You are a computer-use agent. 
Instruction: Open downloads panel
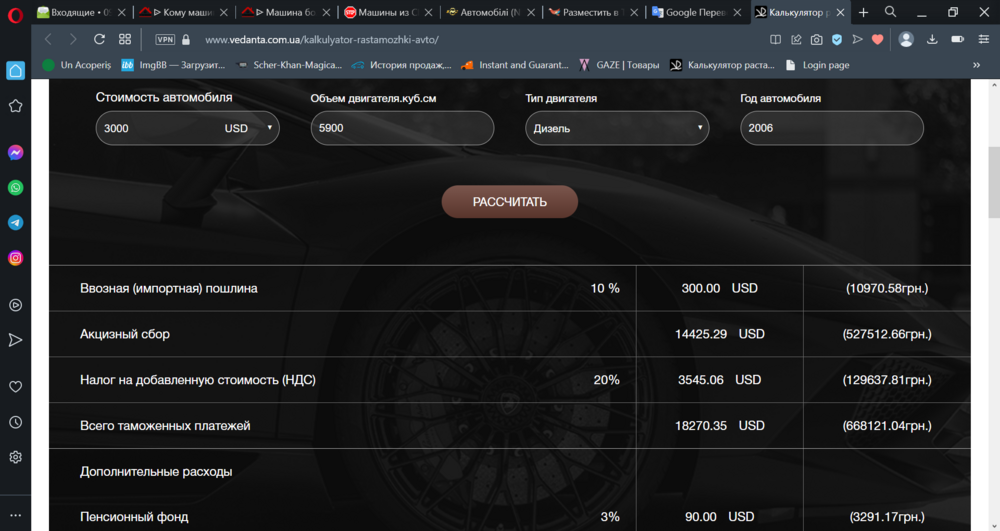click(932, 40)
